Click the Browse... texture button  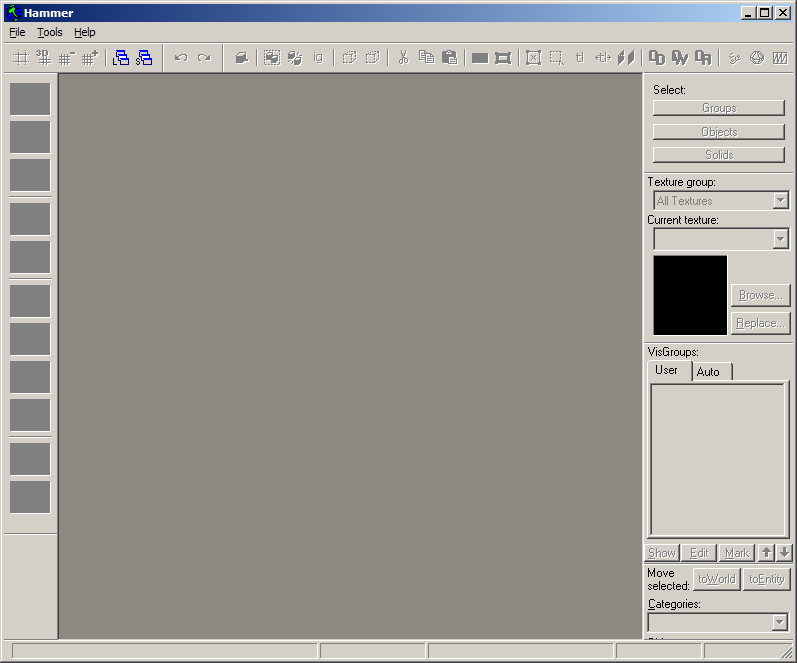(x=761, y=295)
